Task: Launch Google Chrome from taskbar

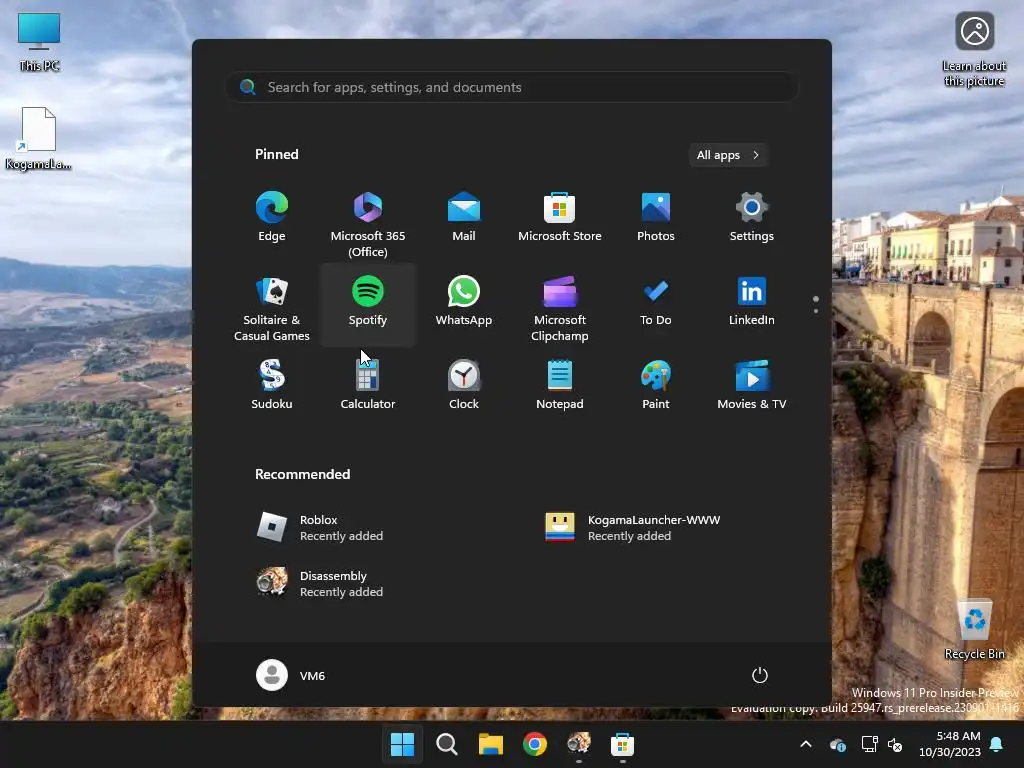Action: point(535,744)
